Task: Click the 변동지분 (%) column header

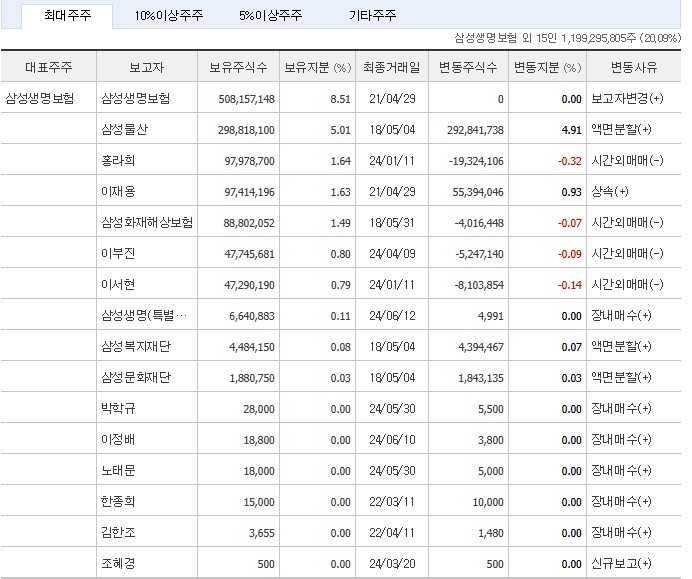Action: pyautogui.click(x=548, y=67)
